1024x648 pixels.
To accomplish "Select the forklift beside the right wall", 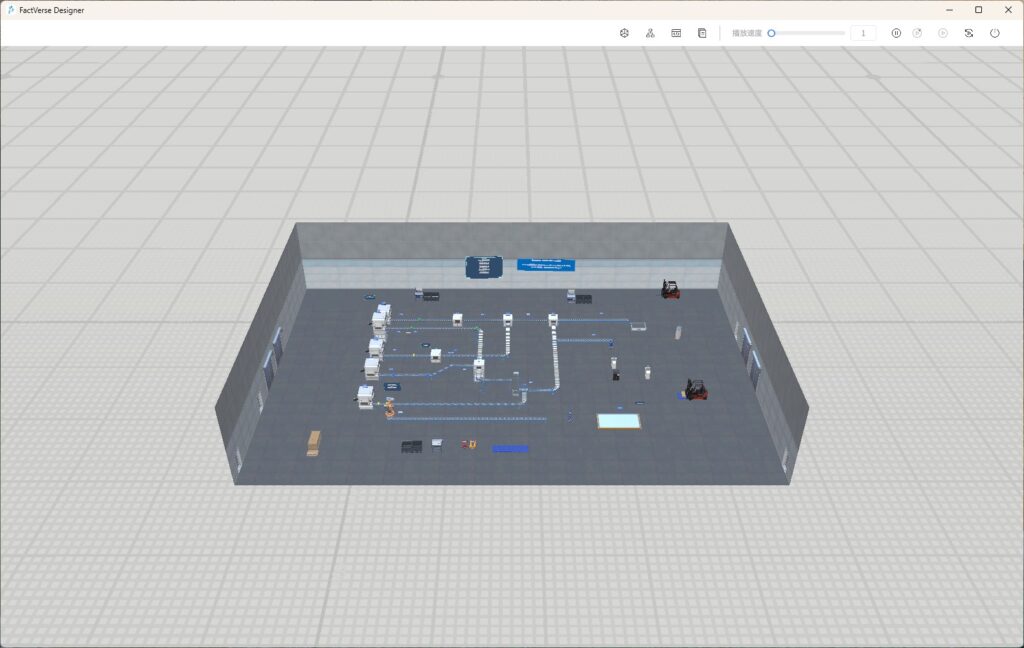I will [695, 390].
